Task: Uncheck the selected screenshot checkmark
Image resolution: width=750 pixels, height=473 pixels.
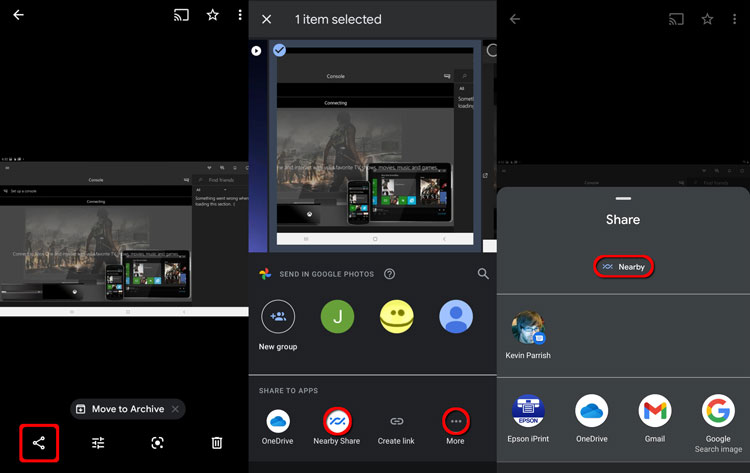Action: (x=279, y=50)
